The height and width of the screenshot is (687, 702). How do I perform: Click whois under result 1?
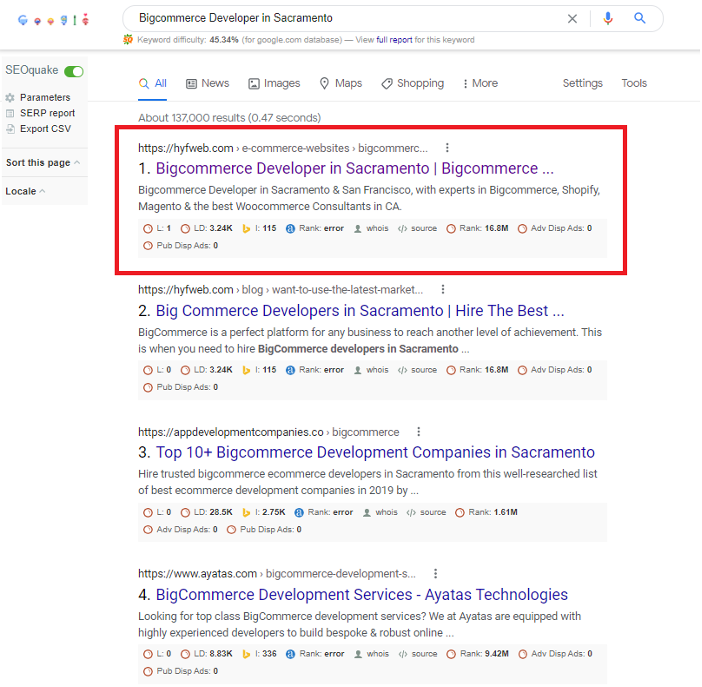click(x=372, y=229)
